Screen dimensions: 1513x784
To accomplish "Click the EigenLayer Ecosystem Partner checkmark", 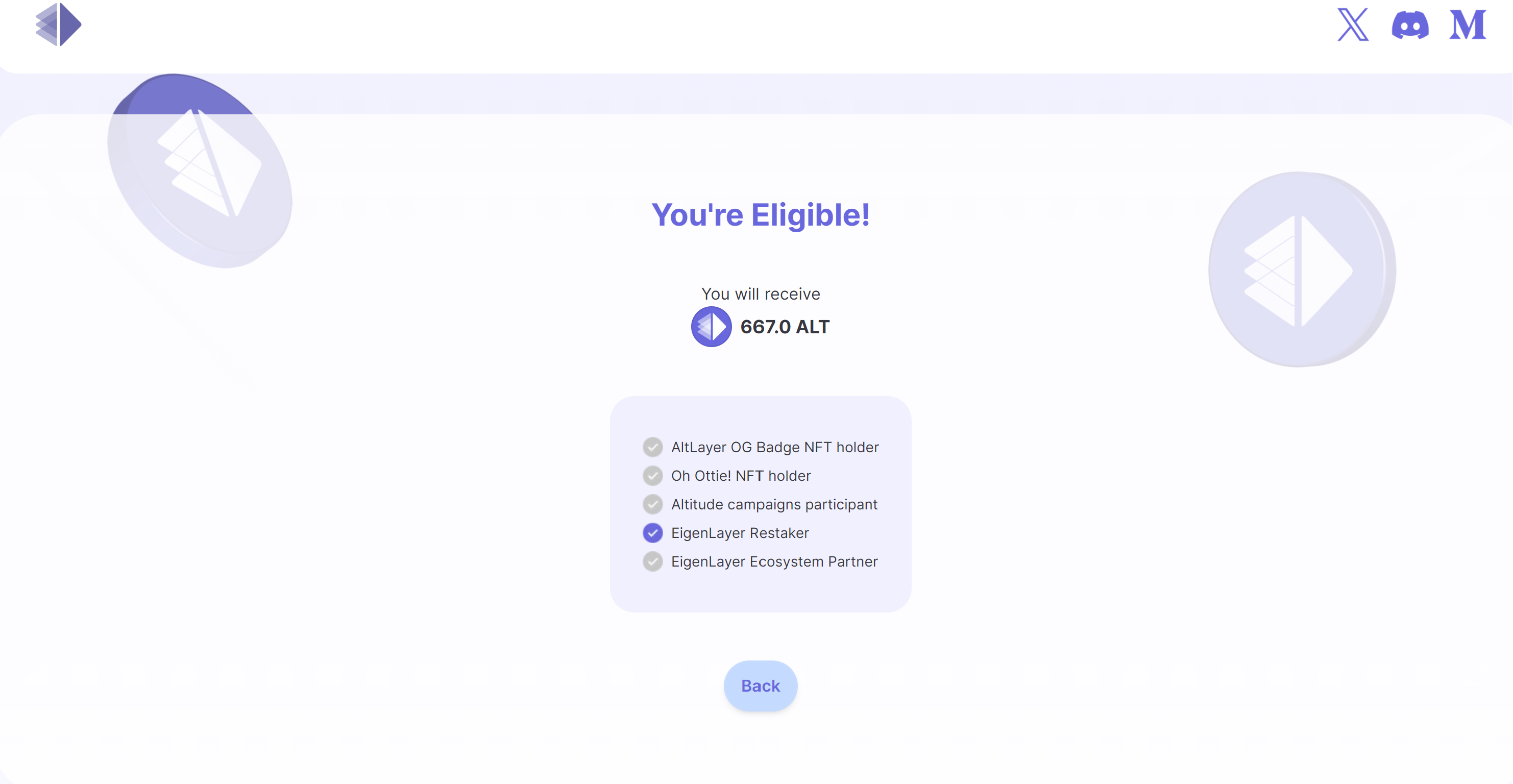I will (652, 561).
